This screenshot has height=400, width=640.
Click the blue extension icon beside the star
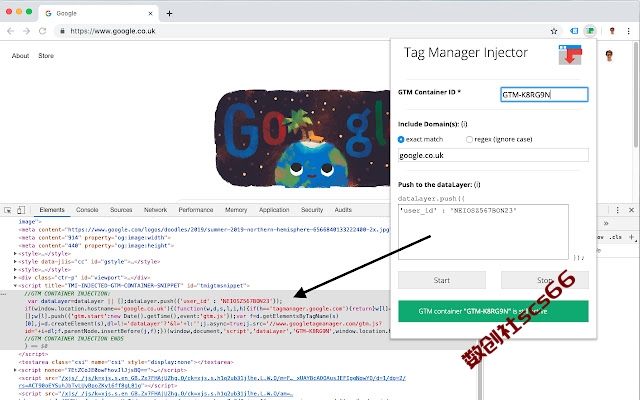point(574,31)
